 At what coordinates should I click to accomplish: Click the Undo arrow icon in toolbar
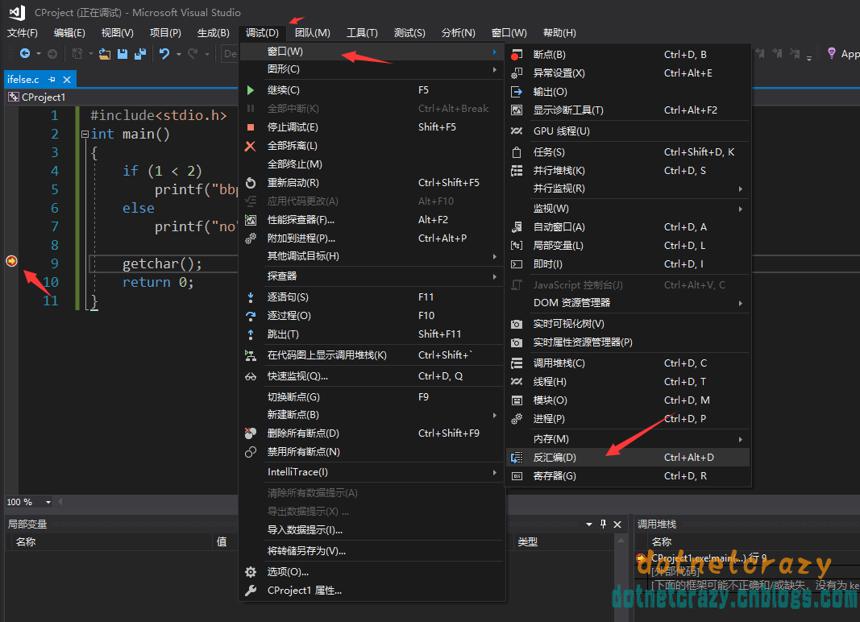coord(164,54)
